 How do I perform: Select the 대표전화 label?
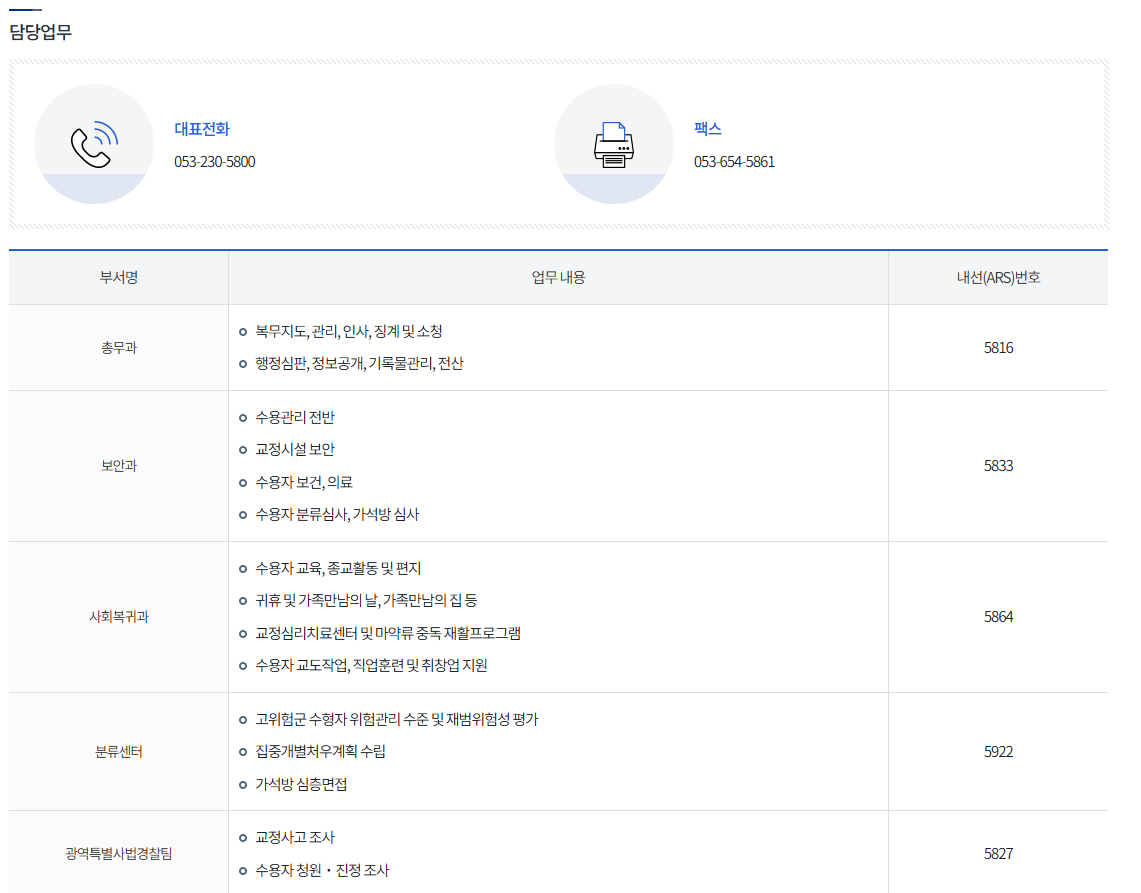tap(202, 129)
